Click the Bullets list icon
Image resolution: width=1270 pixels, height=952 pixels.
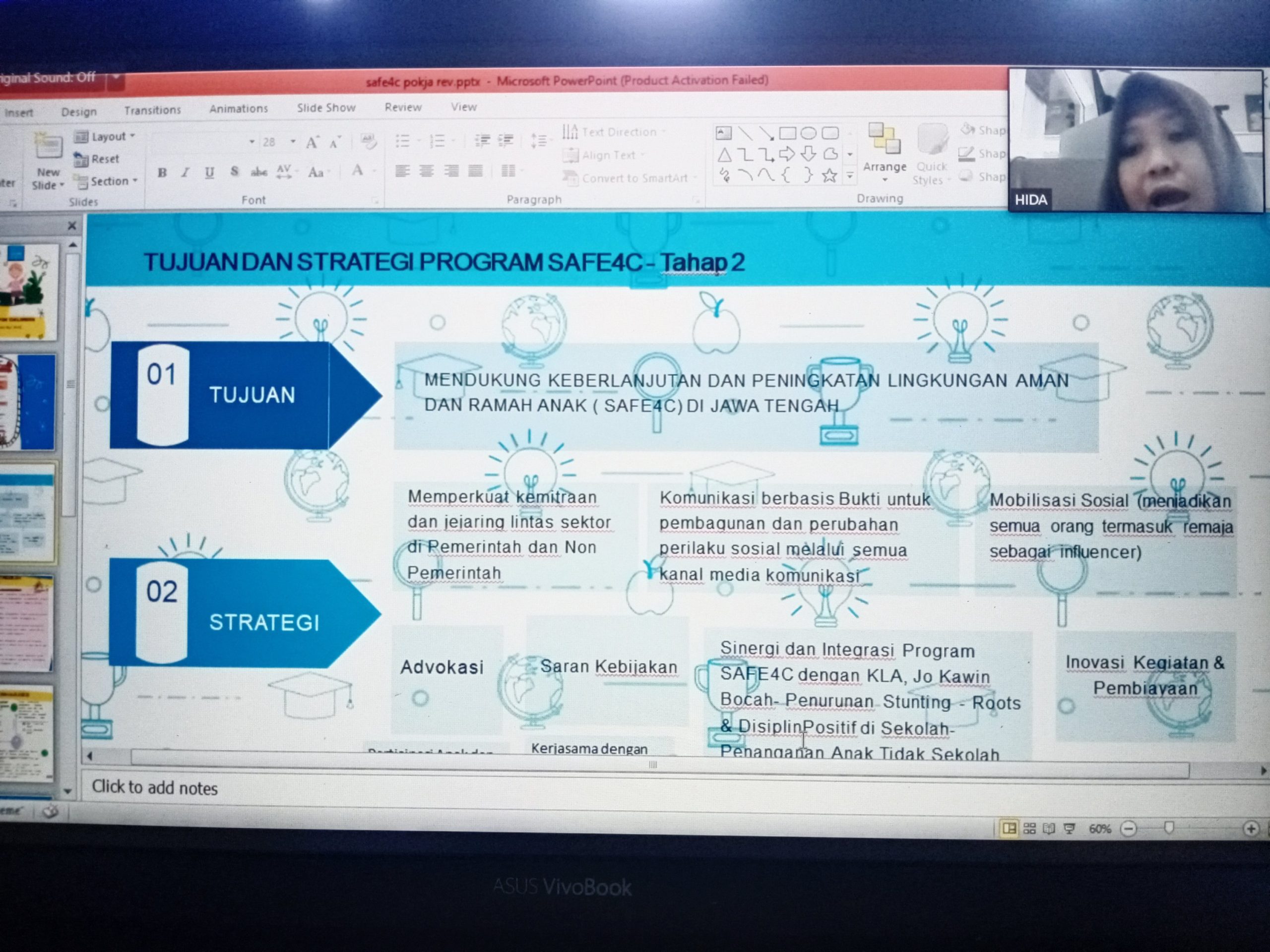click(403, 141)
